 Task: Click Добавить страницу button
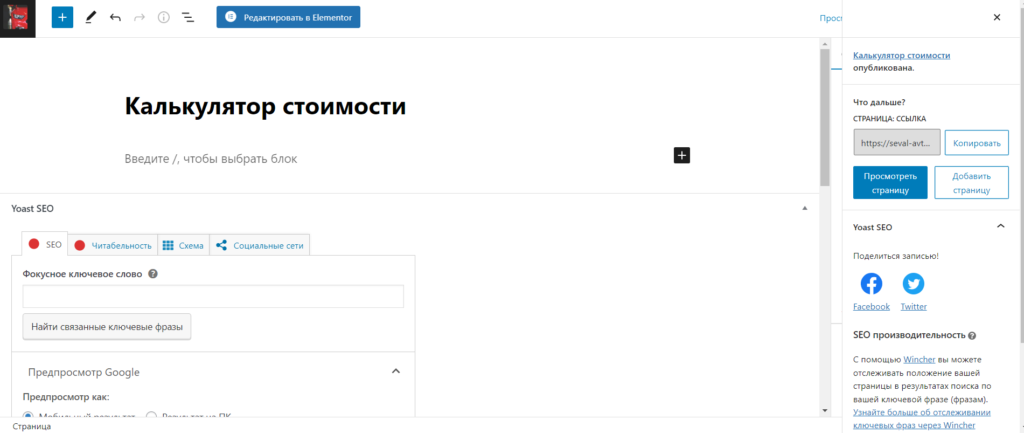click(972, 182)
